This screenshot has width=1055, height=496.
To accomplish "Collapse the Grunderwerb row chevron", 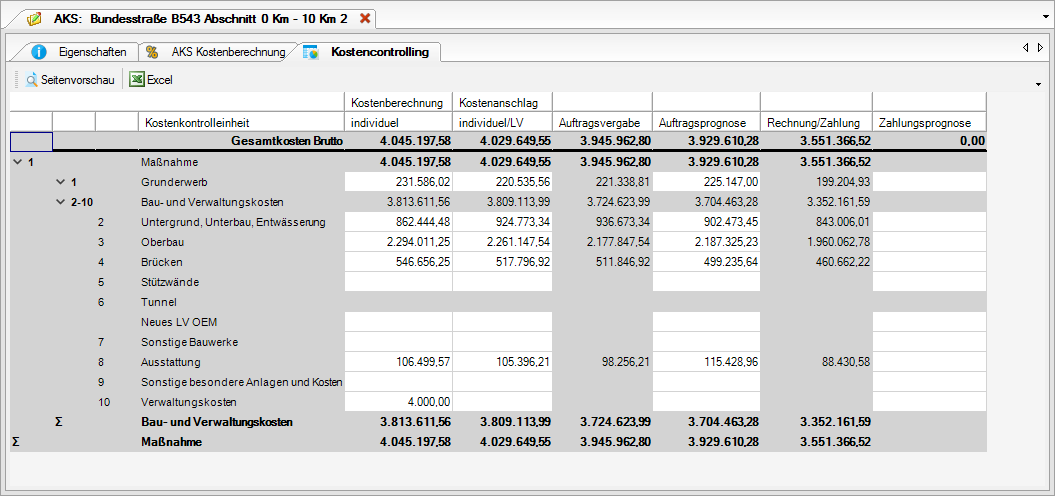I will (61, 182).
